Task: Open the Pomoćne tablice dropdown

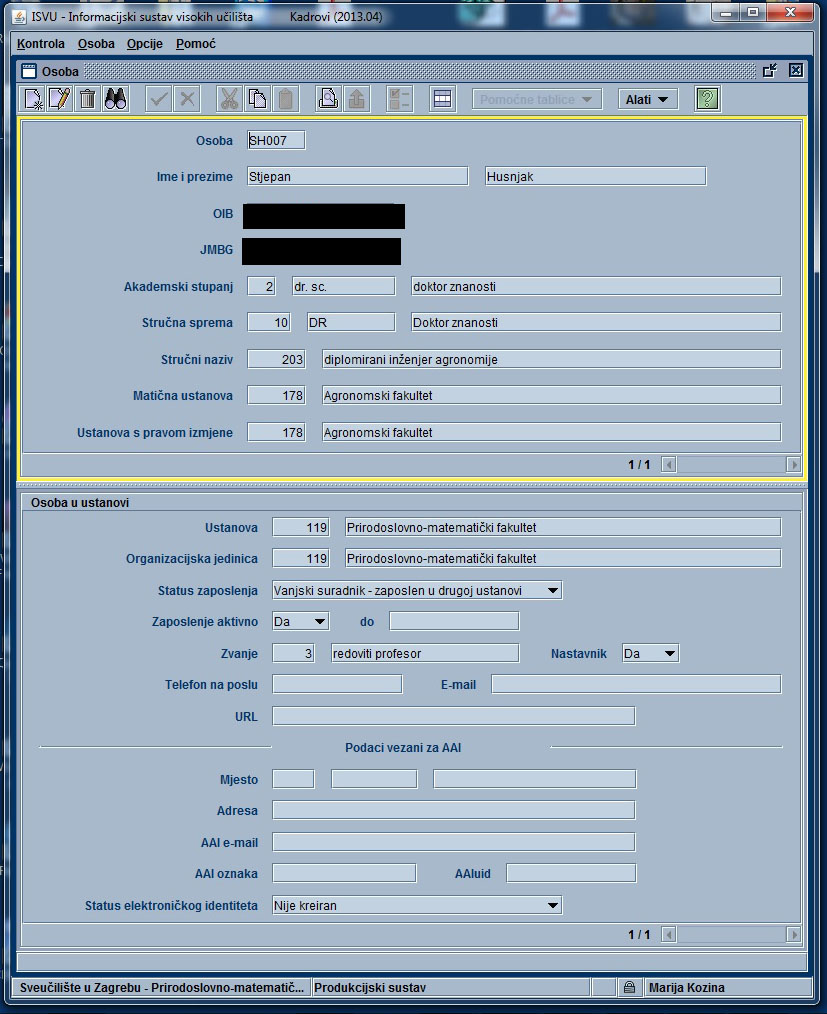Action: pos(537,99)
